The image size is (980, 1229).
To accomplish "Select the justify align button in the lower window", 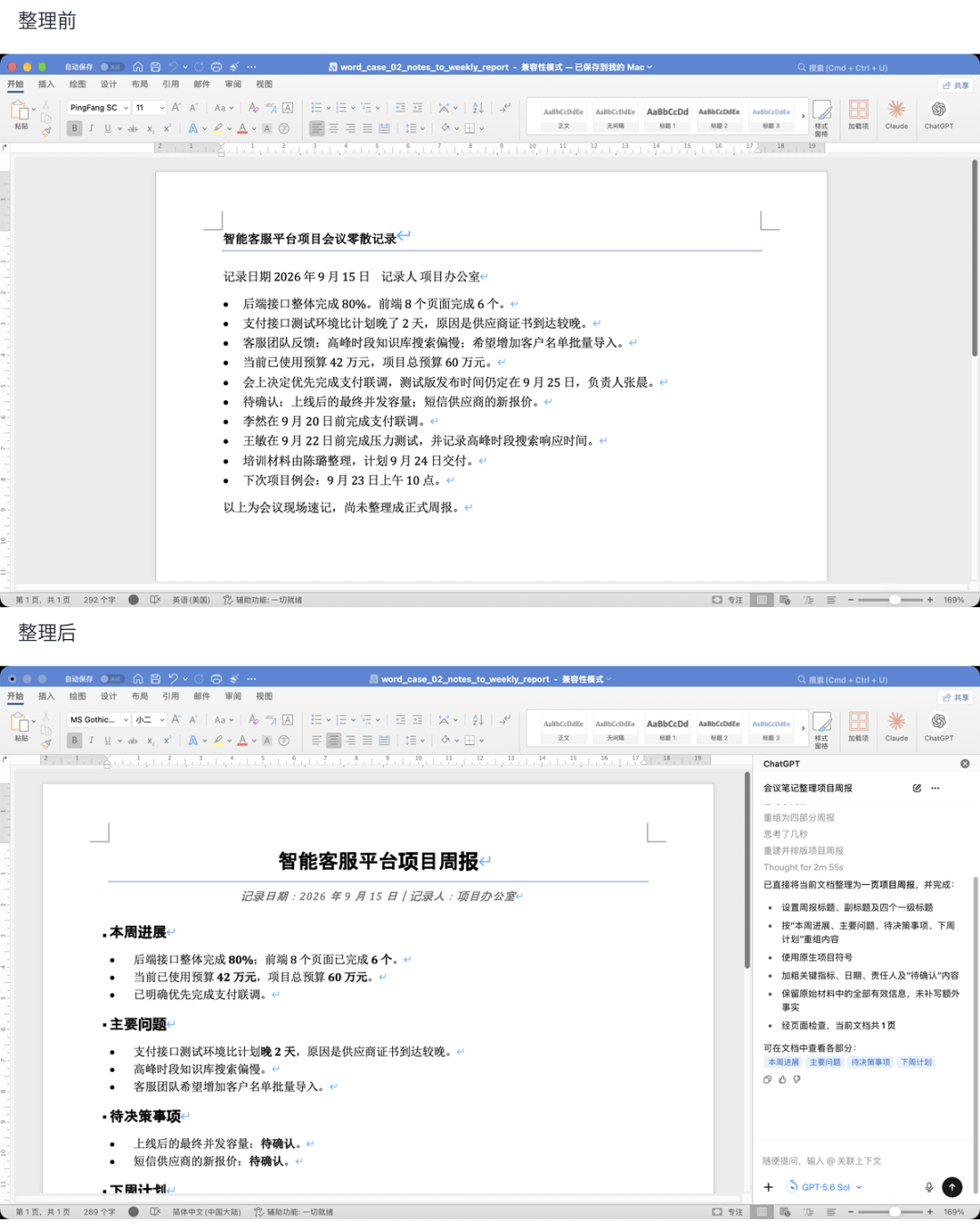I will [x=367, y=741].
